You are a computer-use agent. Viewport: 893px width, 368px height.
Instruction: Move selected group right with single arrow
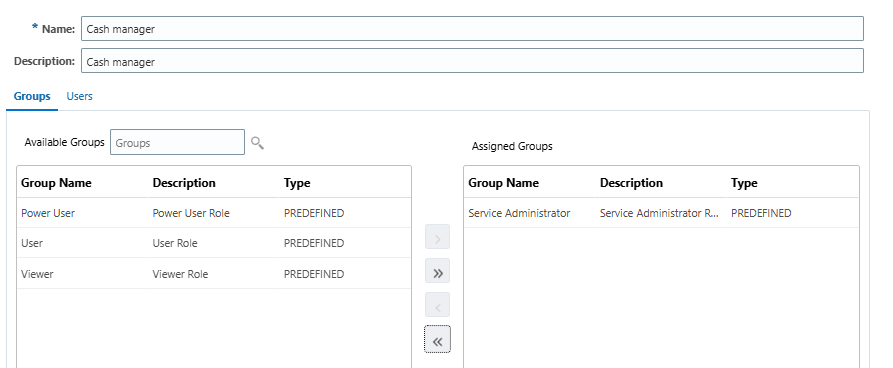pos(437,236)
